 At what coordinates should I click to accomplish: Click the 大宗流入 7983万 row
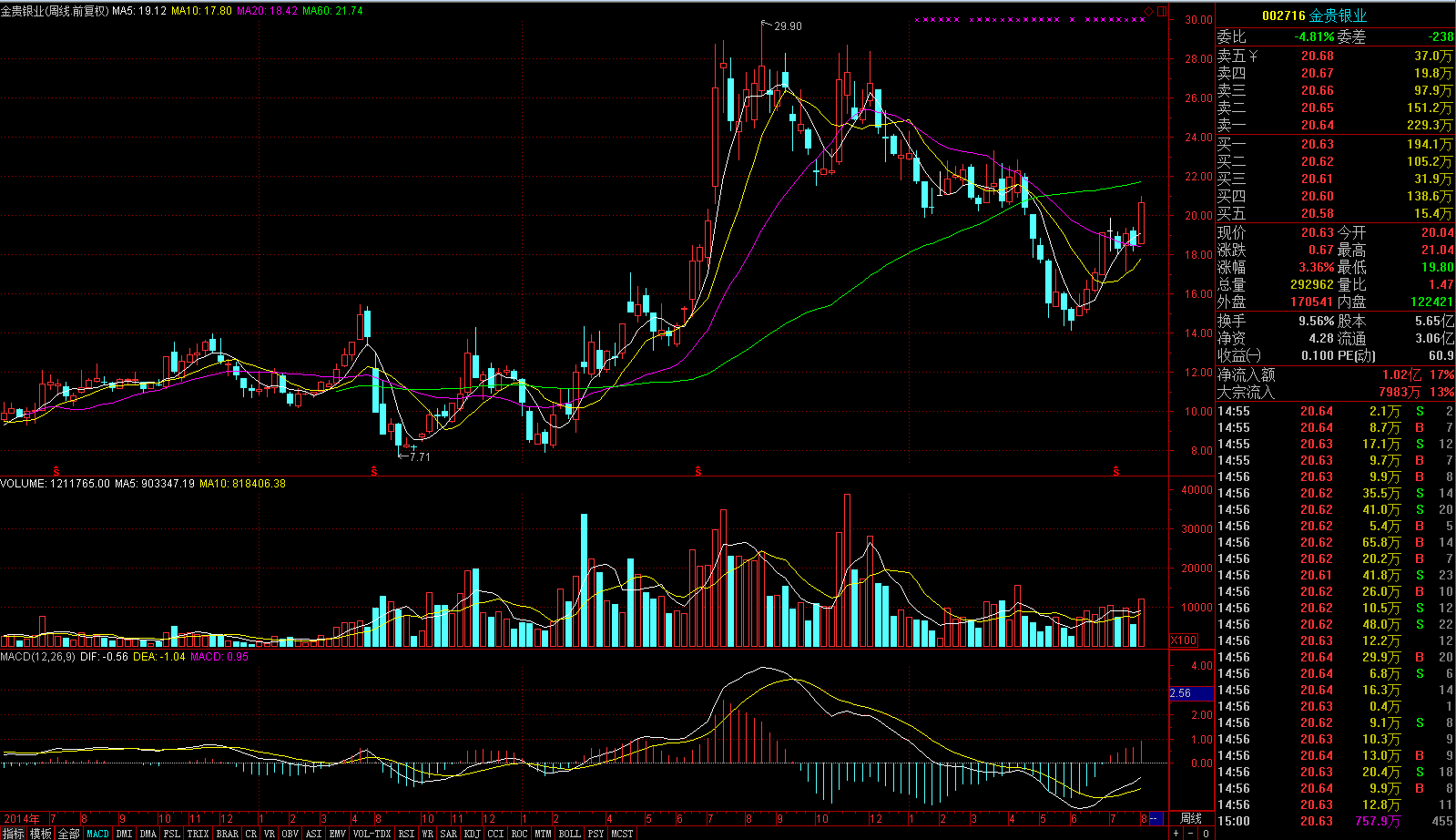pyautogui.click(x=1335, y=393)
